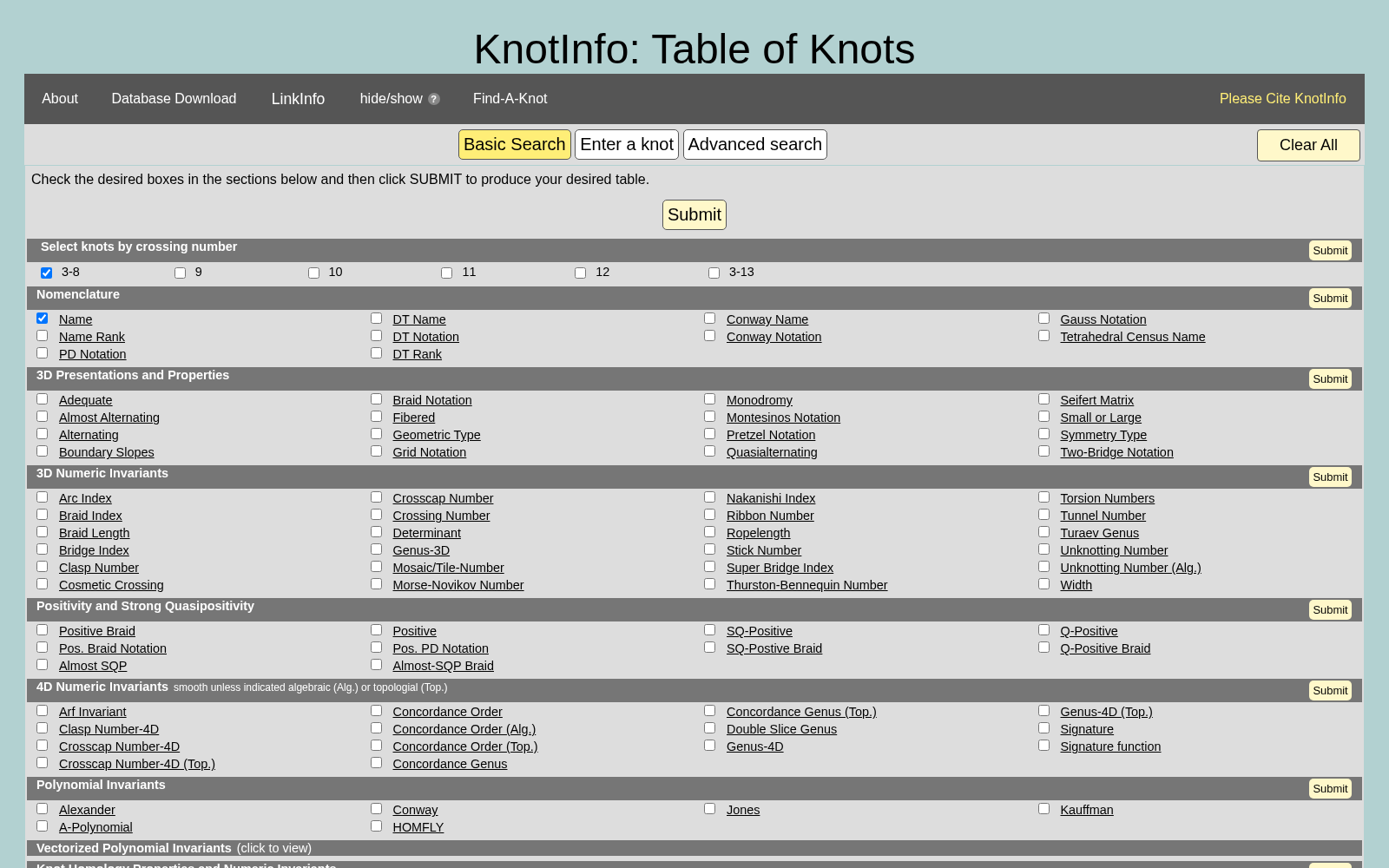Click Submit in Polynomial Invariants header
Viewport: 1389px width, 868px height.
coord(1330,789)
